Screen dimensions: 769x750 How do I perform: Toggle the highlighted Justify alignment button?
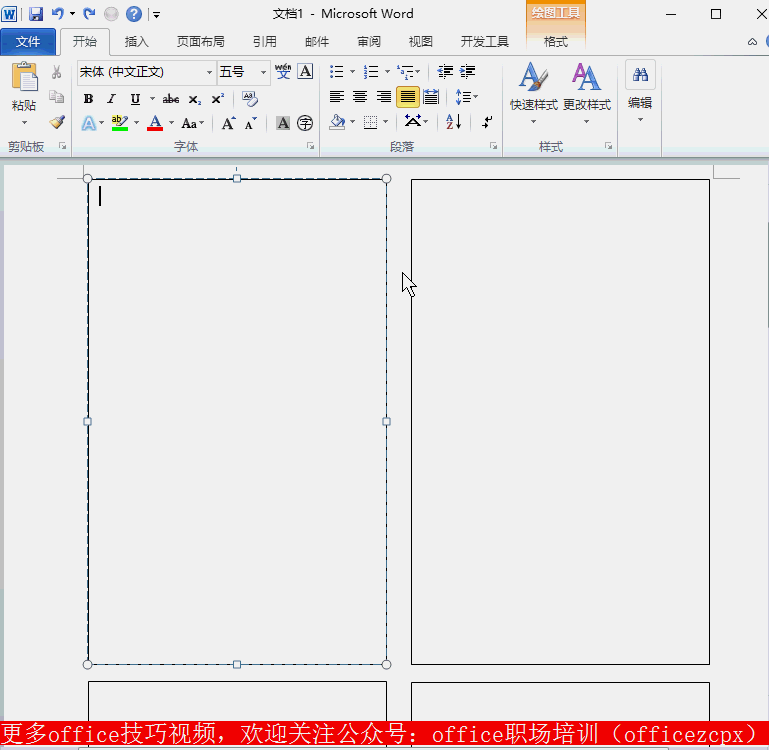tap(407, 97)
